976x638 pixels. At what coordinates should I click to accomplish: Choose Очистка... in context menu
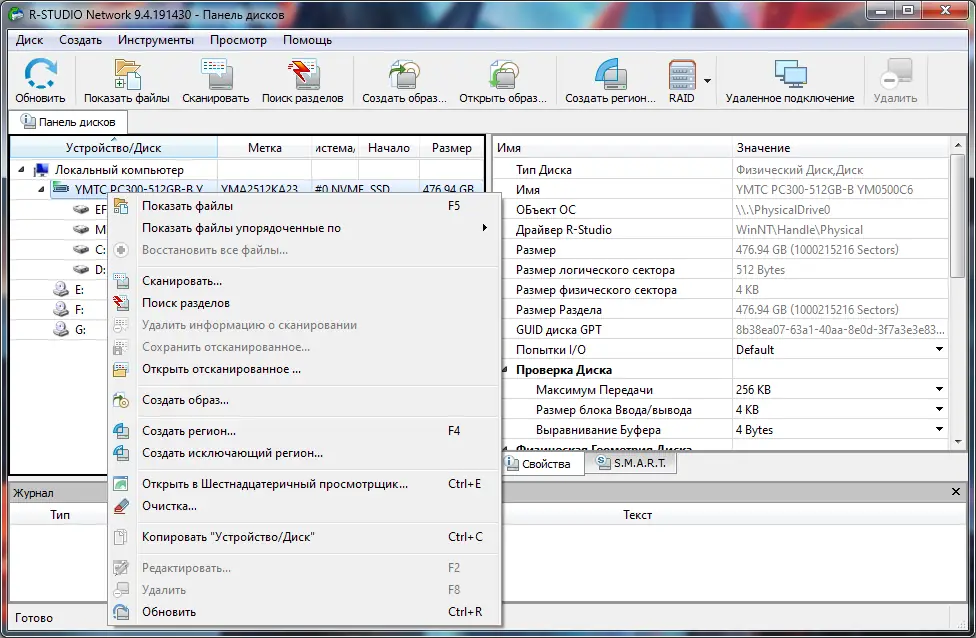304,506
